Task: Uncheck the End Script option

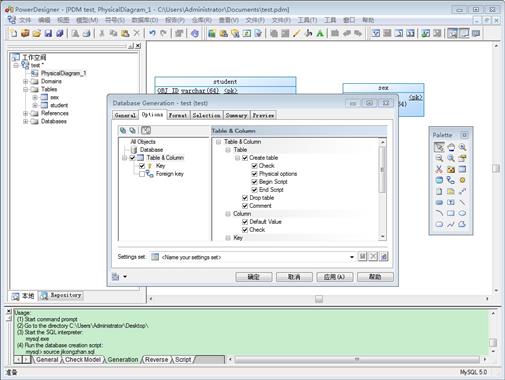Action: click(255, 190)
